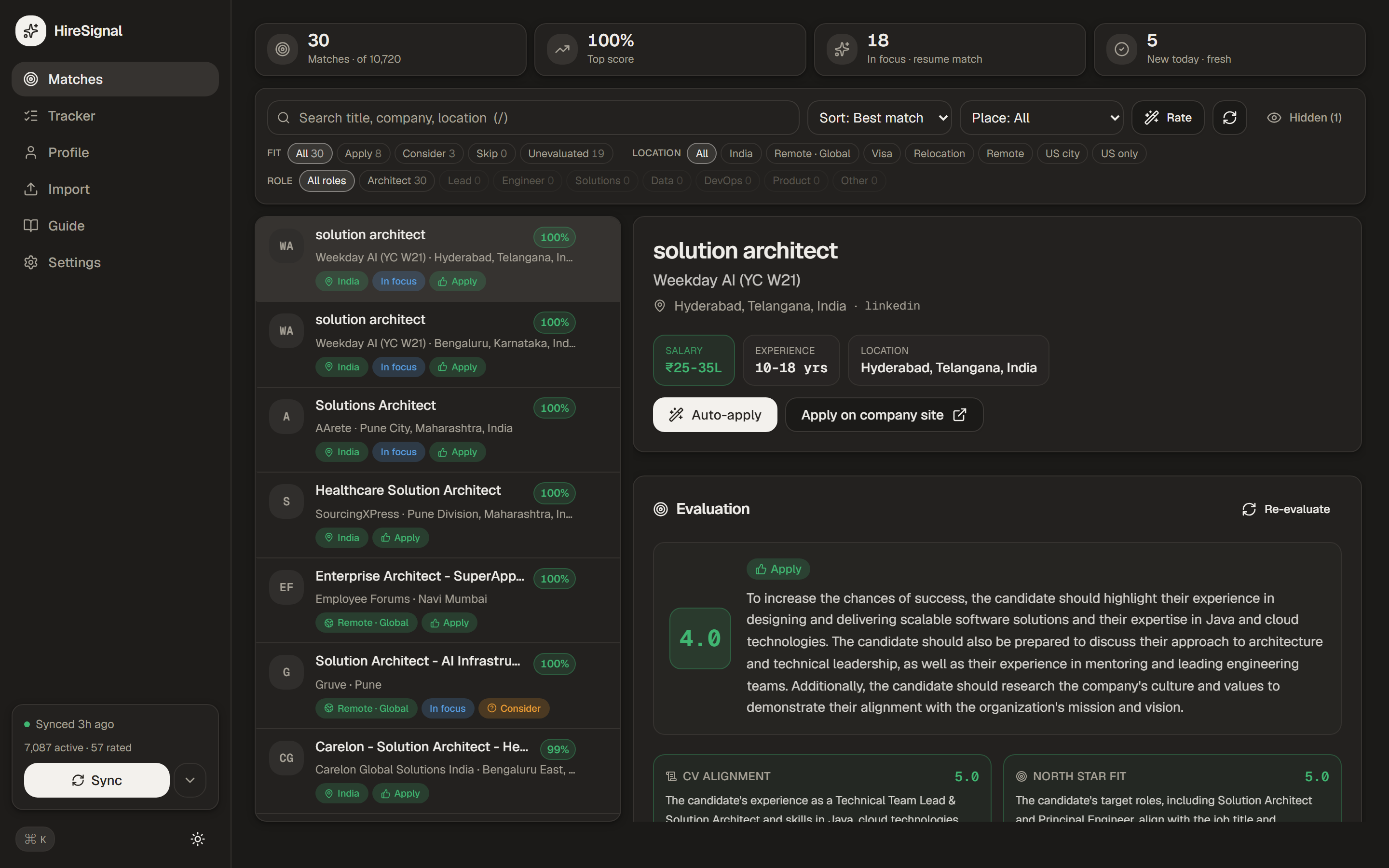Click the G avatar for Gruve job
Viewport: 1389px width, 868px height.
[x=286, y=672]
